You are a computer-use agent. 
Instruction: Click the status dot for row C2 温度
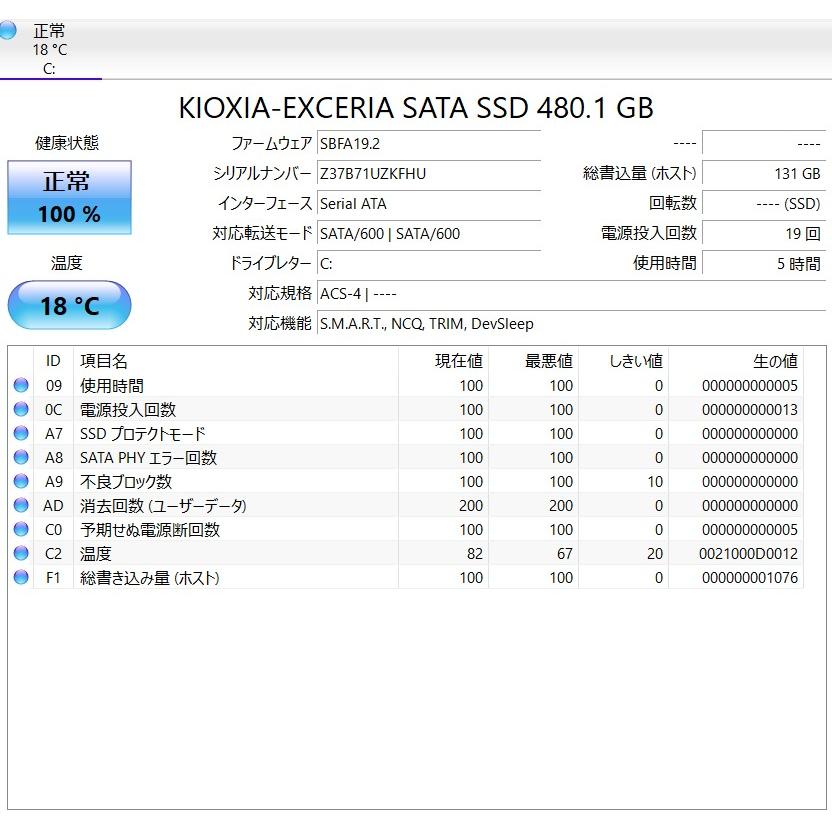(x=21, y=553)
